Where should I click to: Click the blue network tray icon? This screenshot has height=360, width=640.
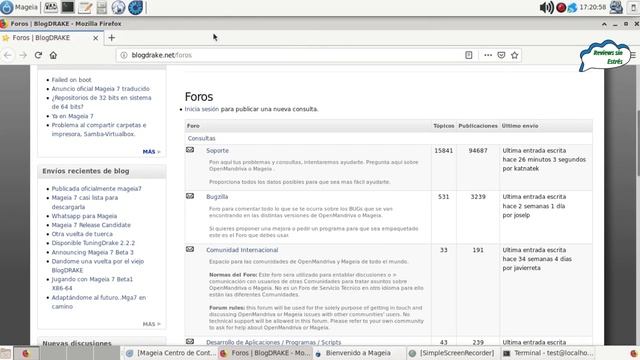572,7
